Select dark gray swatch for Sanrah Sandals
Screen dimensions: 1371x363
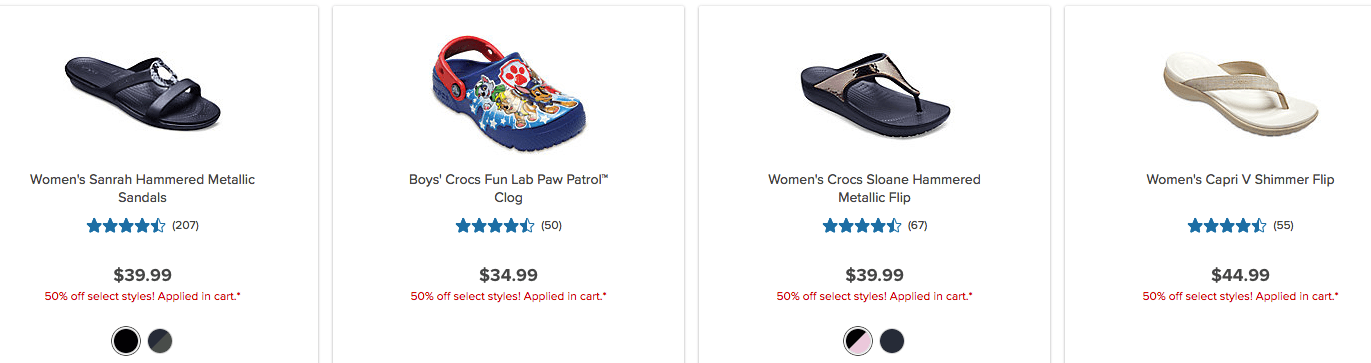pyautogui.click(x=160, y=341)
